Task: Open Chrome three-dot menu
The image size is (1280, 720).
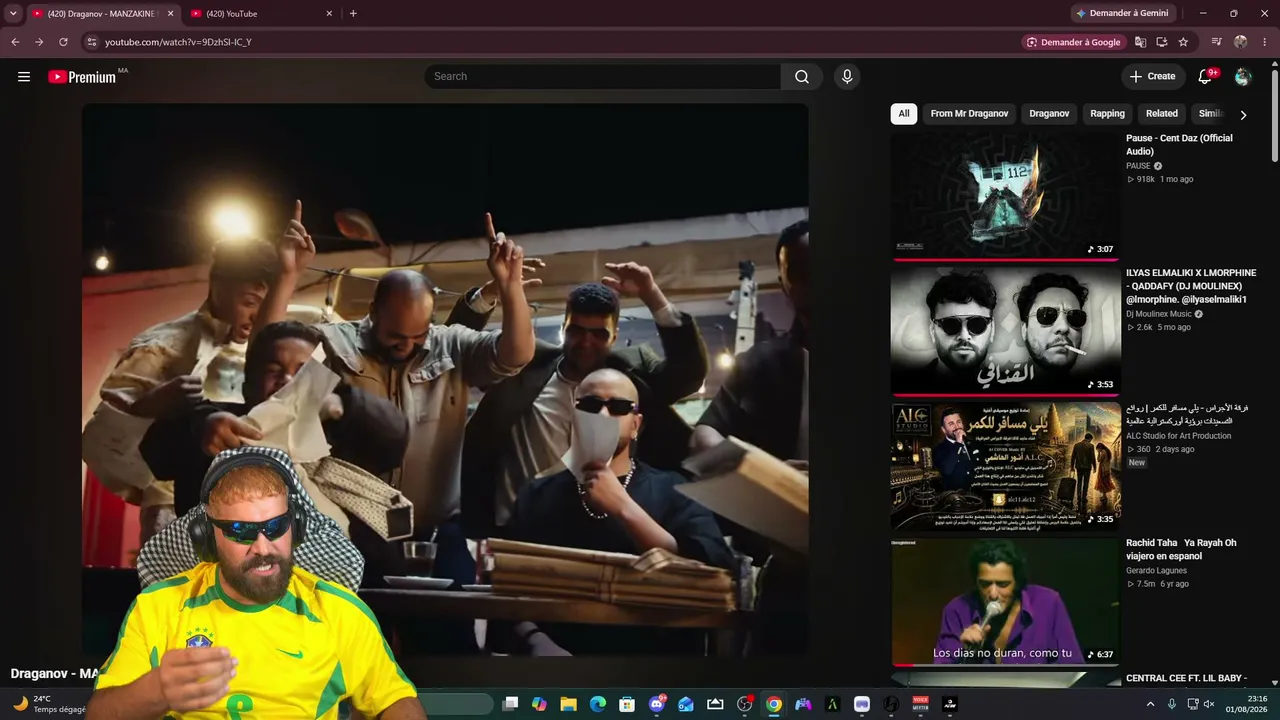Action: pyautogui.click(x=1265, y=42)
